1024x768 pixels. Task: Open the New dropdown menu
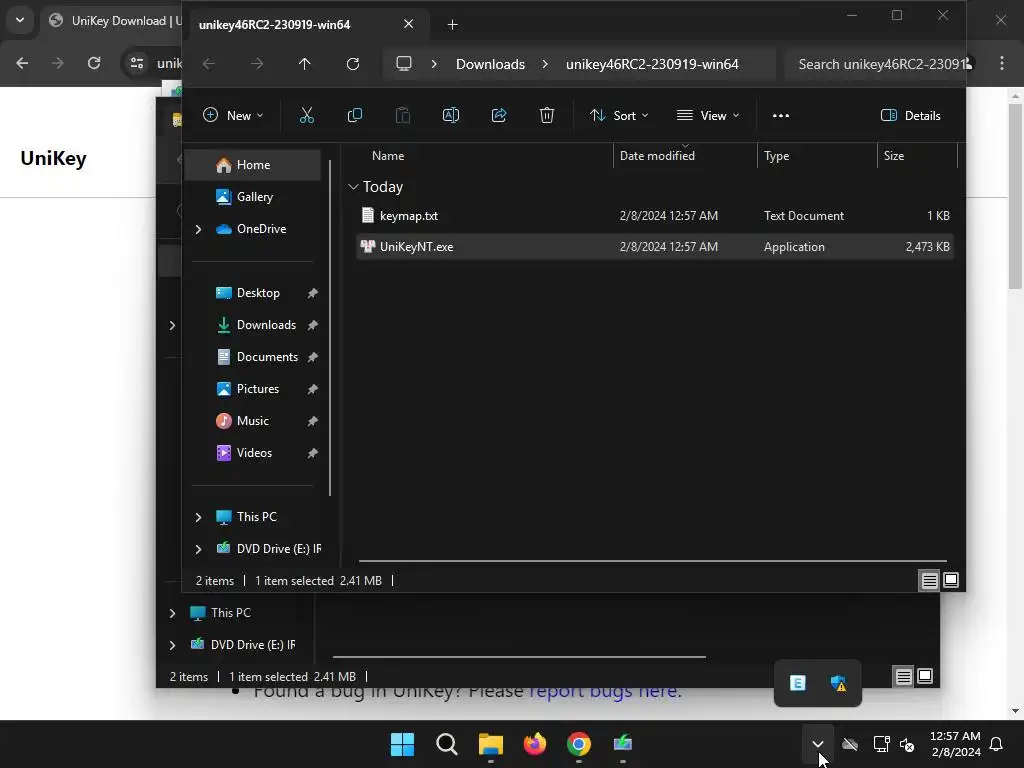coord(233,116)
